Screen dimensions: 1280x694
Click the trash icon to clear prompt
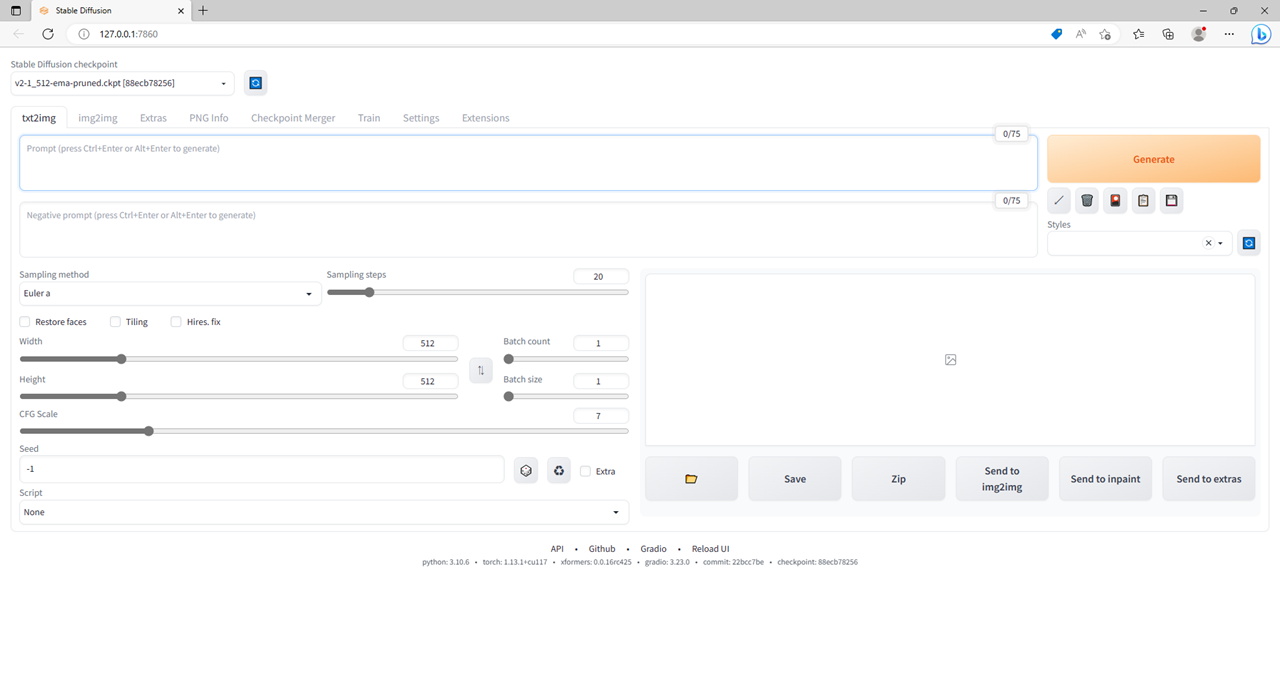(1087, 201)
